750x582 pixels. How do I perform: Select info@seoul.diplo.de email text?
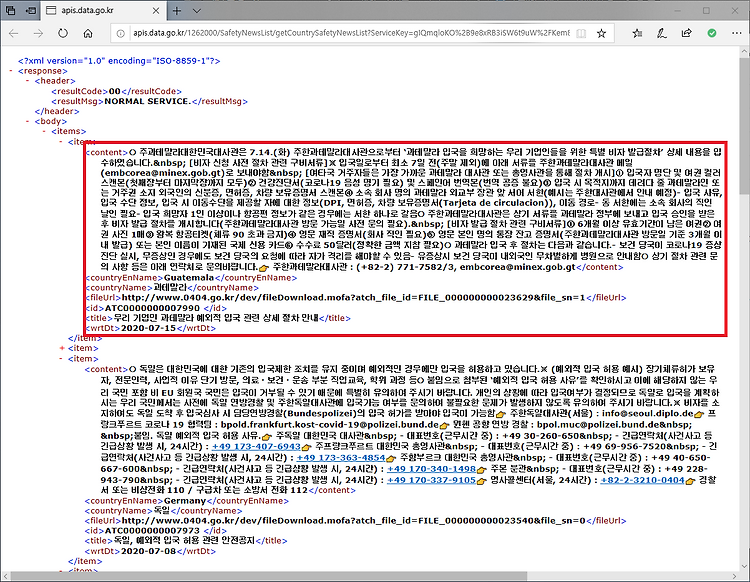click(648, 413)
